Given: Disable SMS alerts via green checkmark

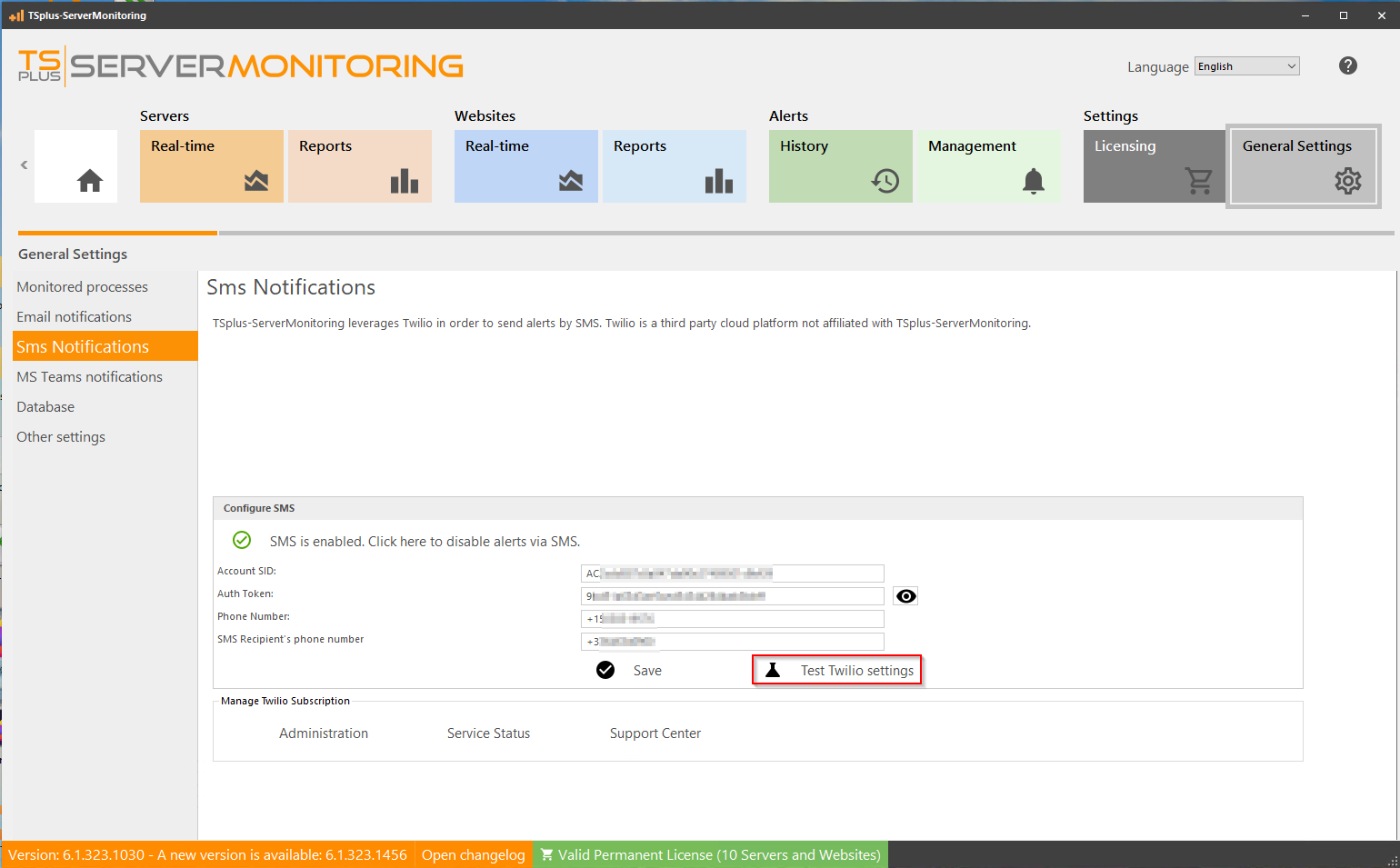Looking at the screenshot, I should [x=242, y=541].
